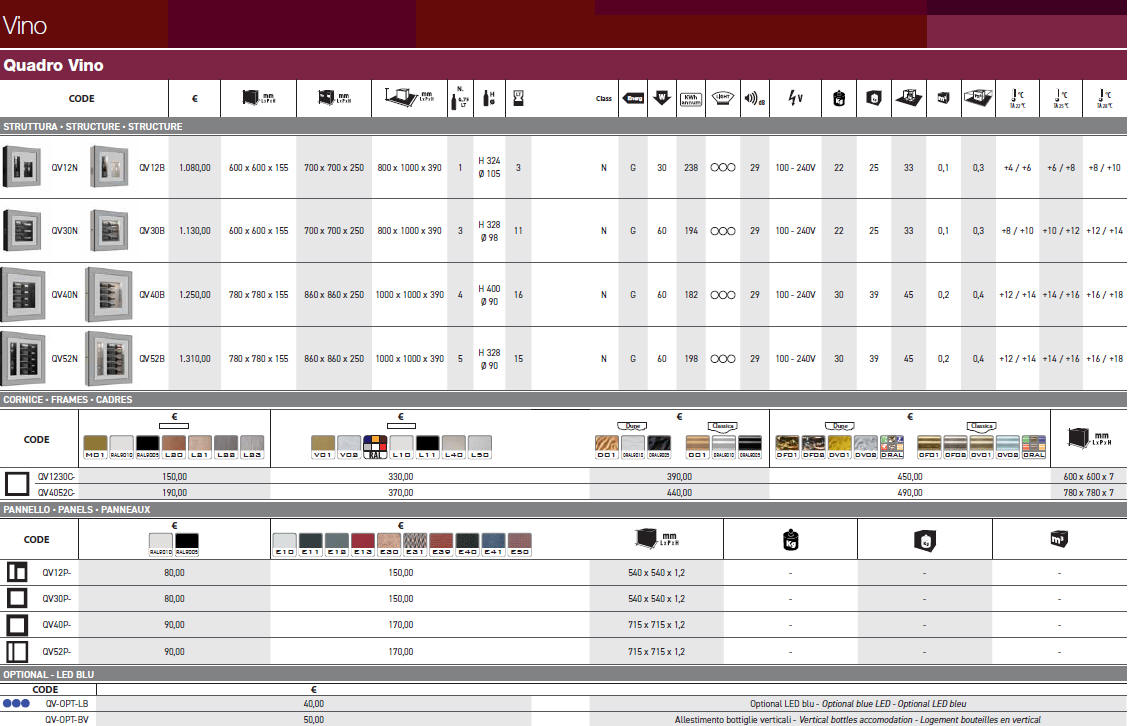This screenshot has width=1130, height=726.
Task: Click the kg weight icon in the Pannello header
Action: pos(790,540)
